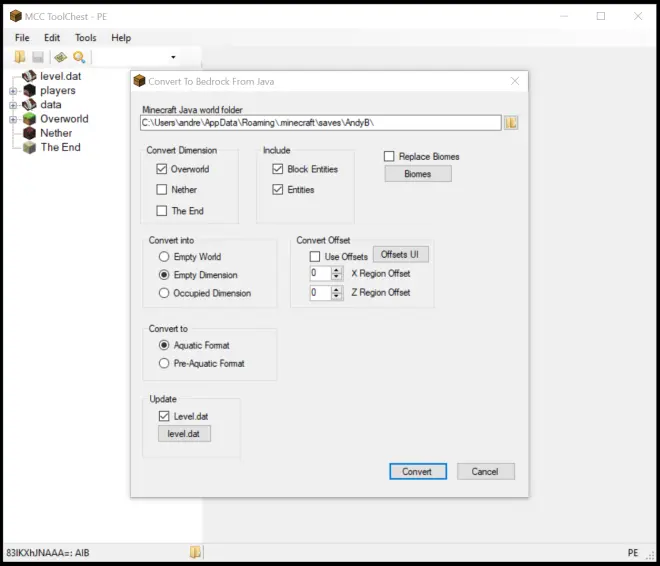Select the Nether block icon in tree
Screen dimensions: 660x566
tap(29, 133)
